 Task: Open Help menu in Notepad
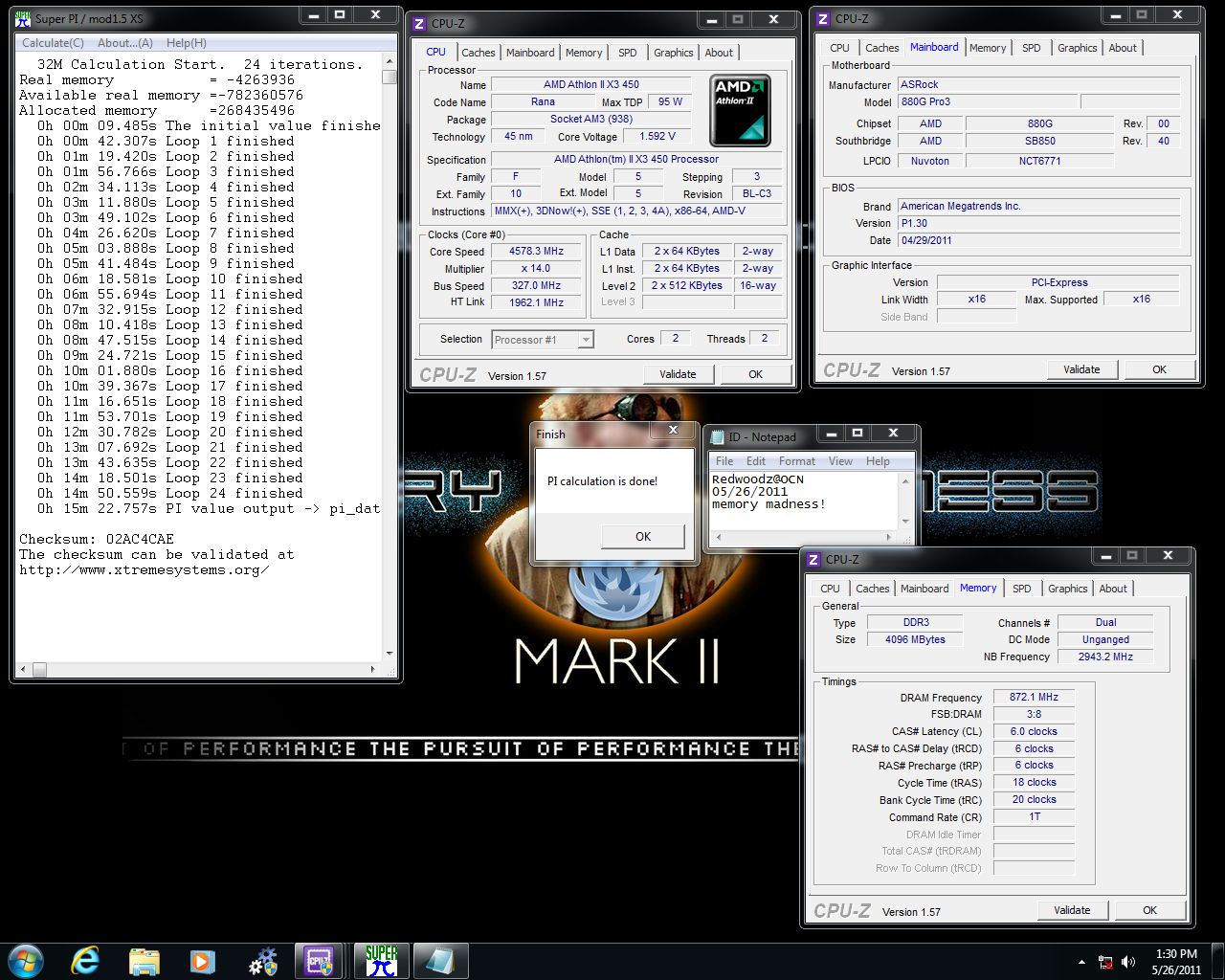pos(878,461)
